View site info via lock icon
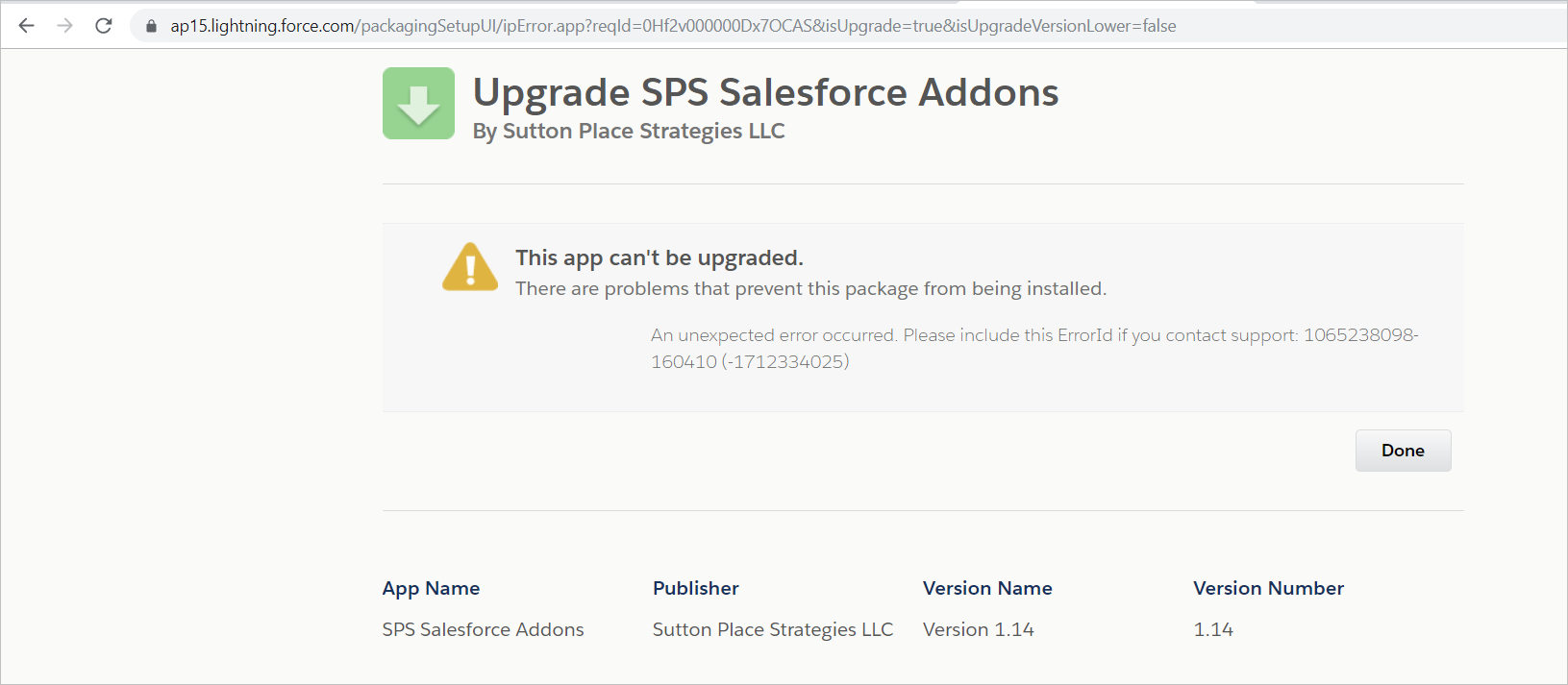Viewport: 1568px width, 685px height. (x=151, y=27)
